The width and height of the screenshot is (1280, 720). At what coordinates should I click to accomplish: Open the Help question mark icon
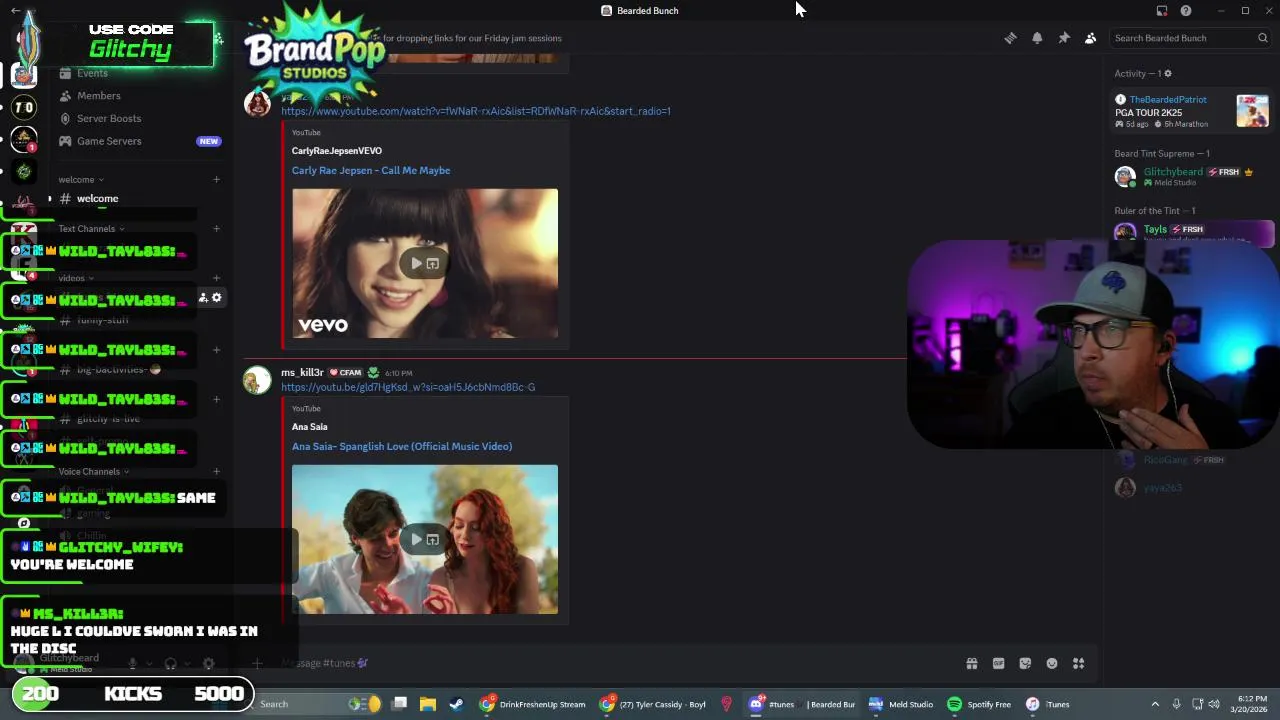point(1186,11)
